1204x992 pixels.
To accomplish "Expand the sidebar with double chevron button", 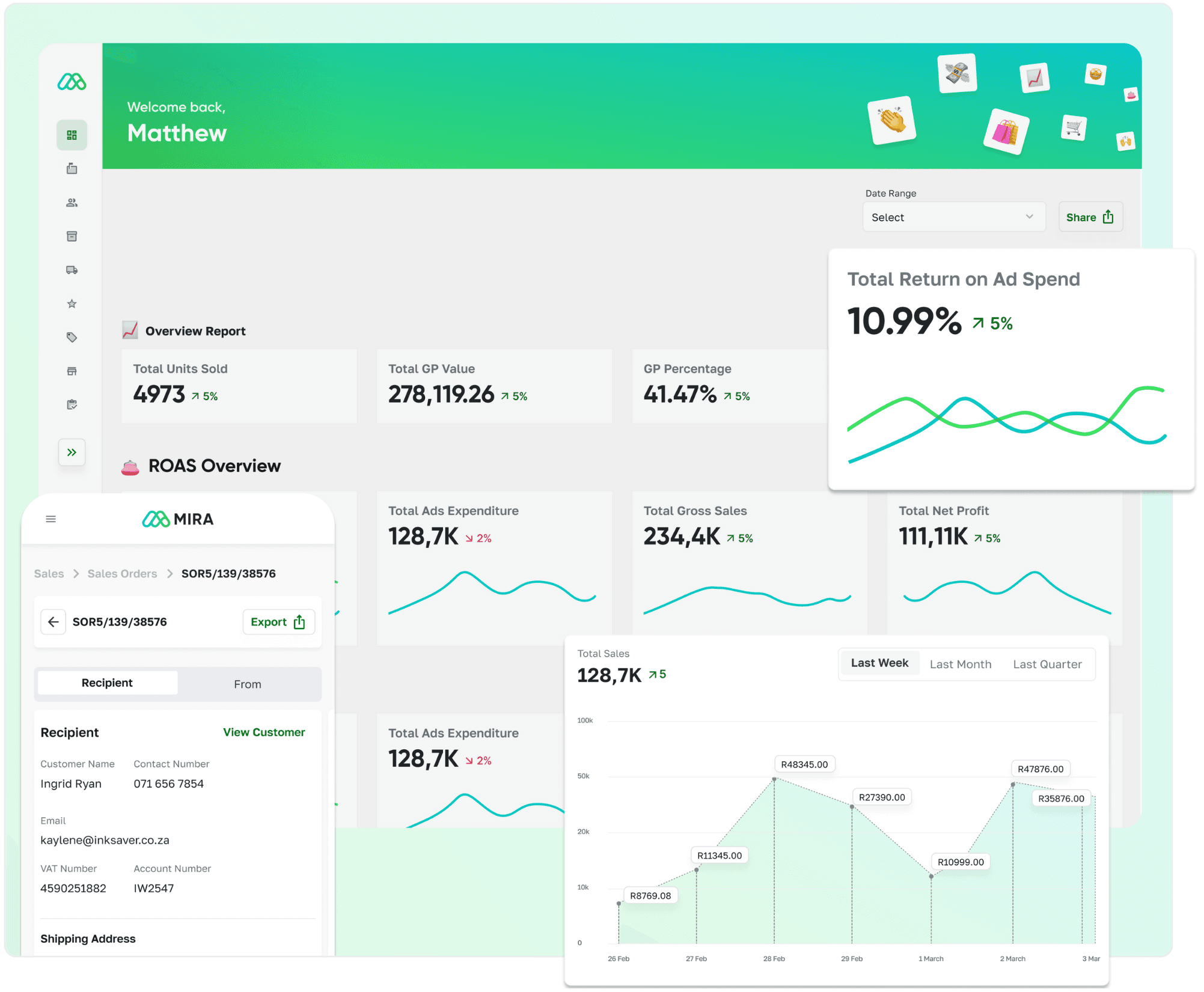I will tap(72, 452).
